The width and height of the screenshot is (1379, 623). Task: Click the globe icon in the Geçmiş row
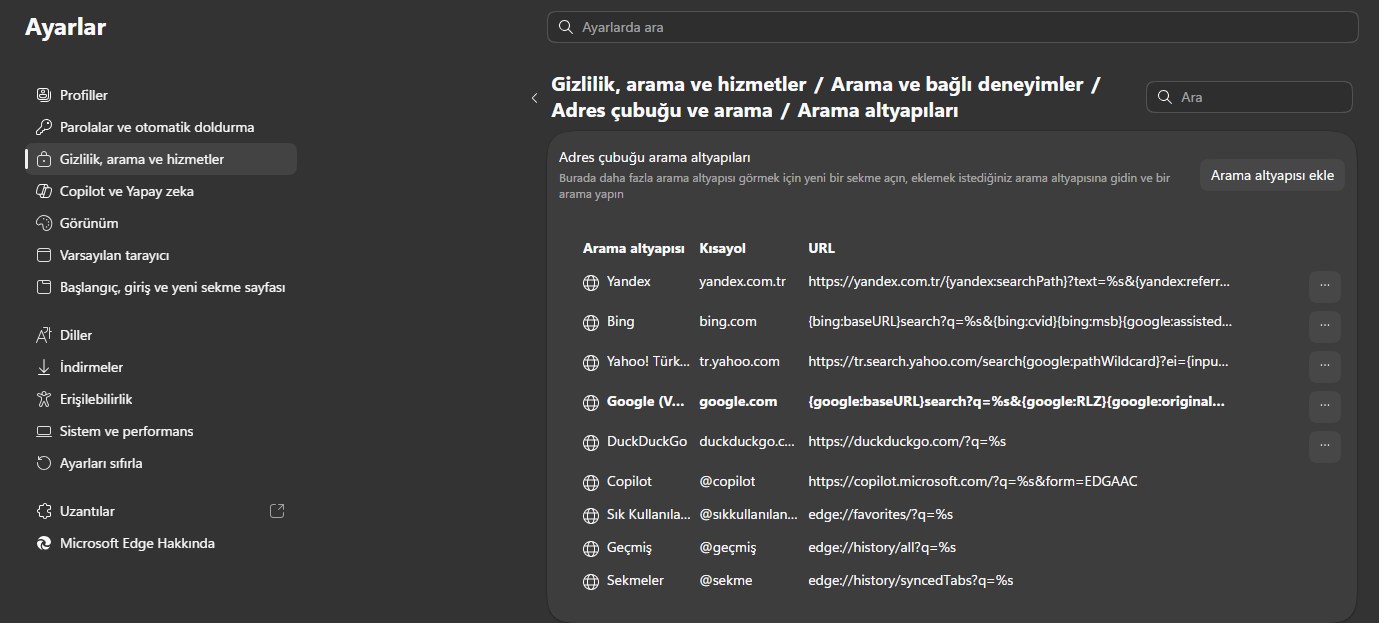(590, 549)
